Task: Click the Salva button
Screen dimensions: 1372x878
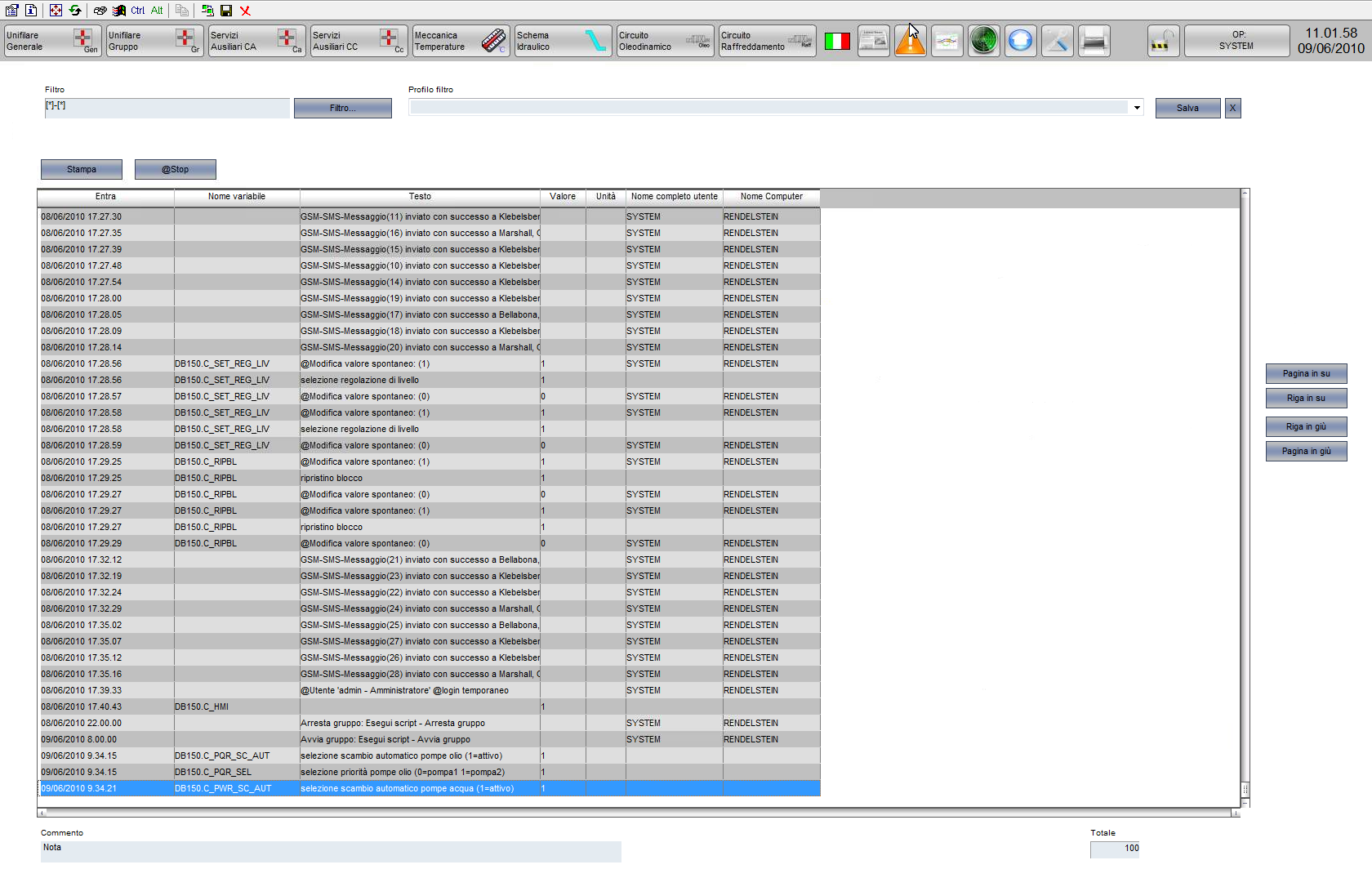Action: 1188,108
